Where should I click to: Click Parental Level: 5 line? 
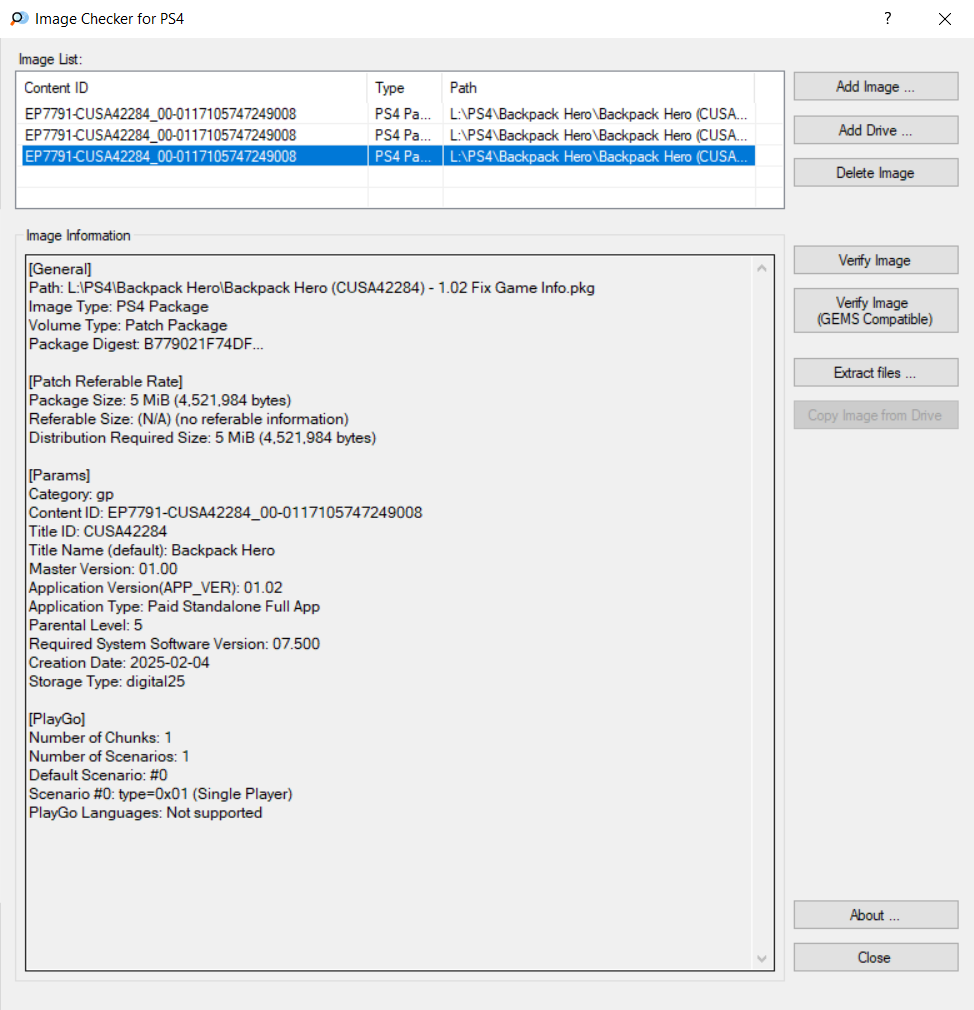coord(86,625)
